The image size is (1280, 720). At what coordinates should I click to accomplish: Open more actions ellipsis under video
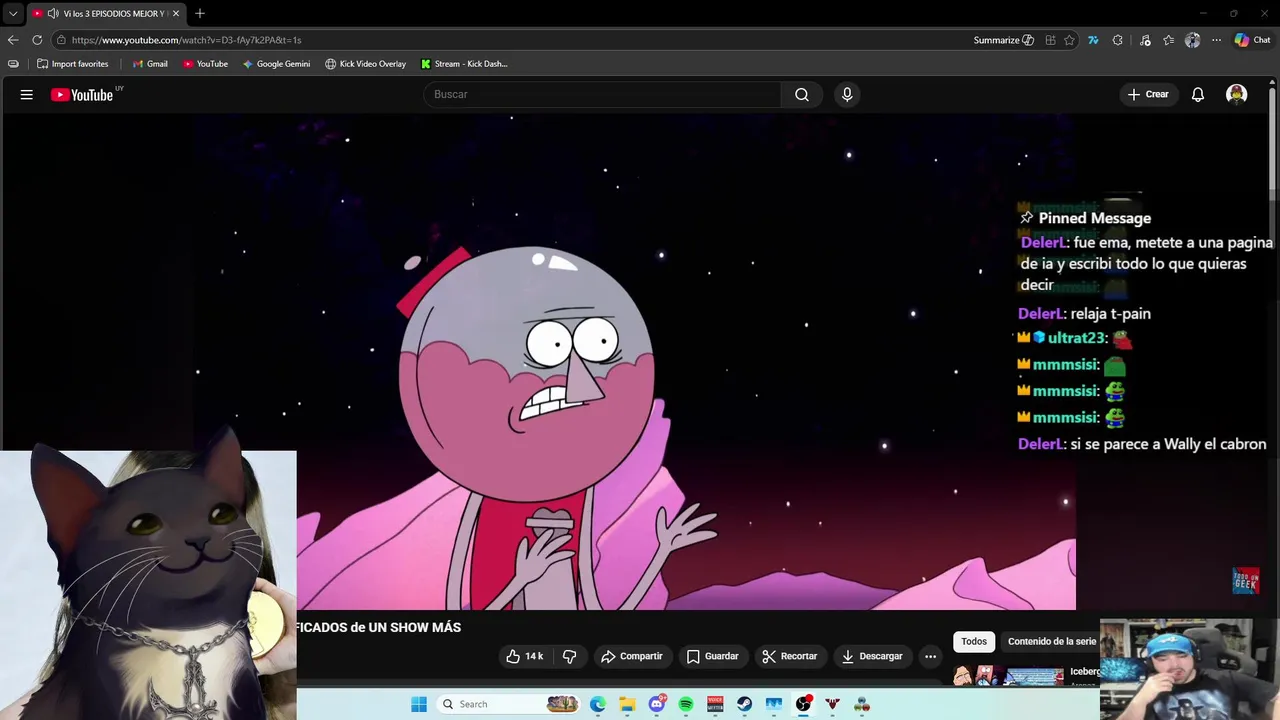point(930,656)
